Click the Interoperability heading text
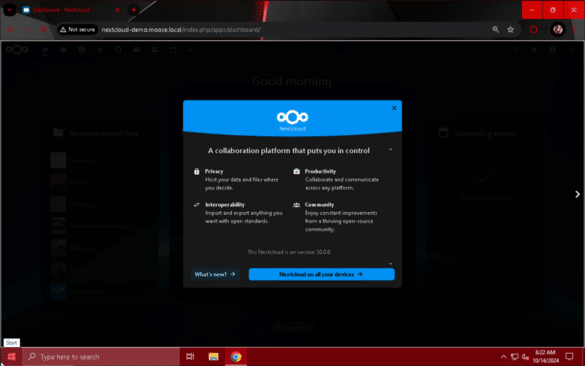 click(225, 204)
